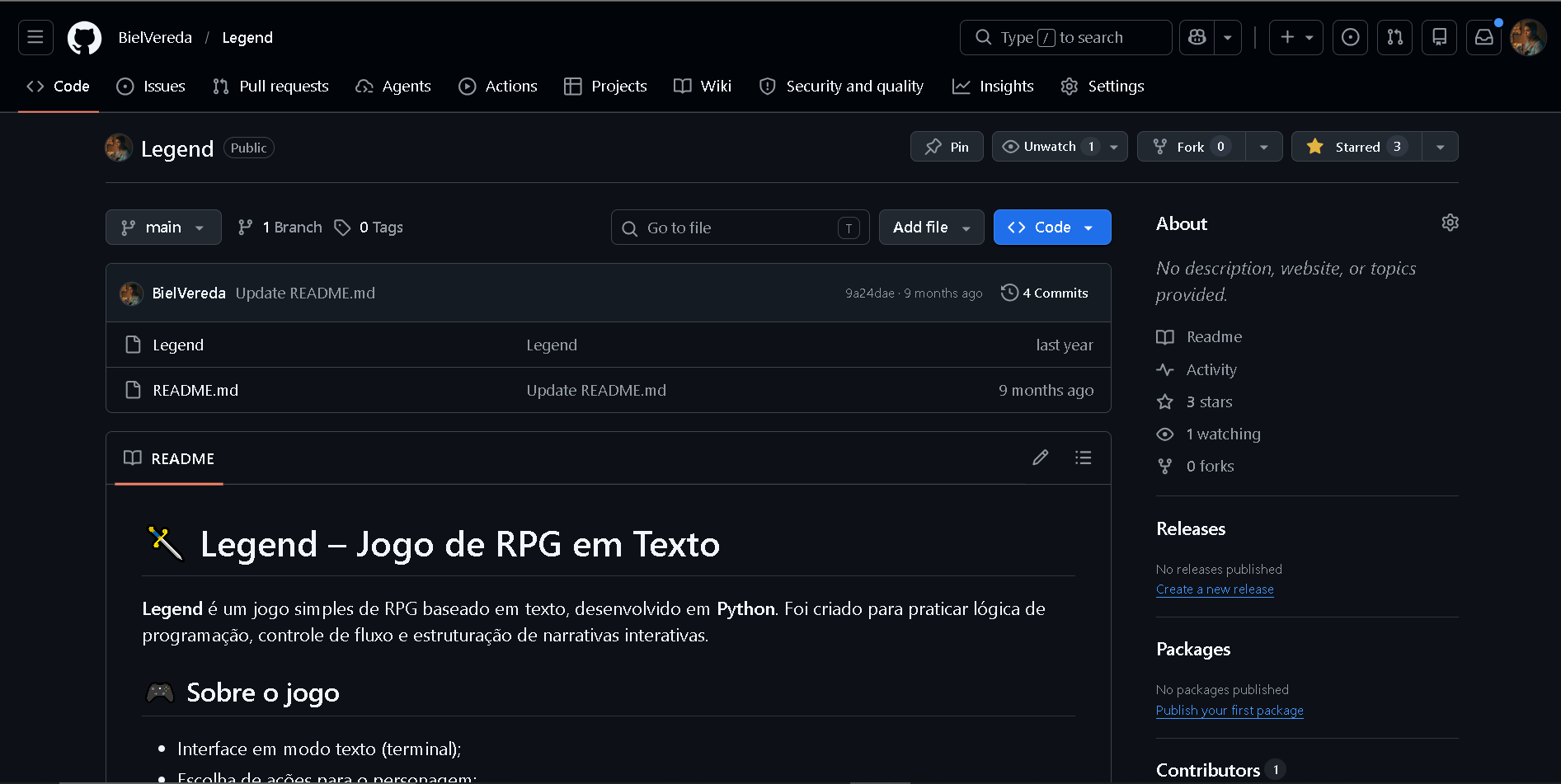Open the notifications inbox icon
Viewport: 1561px width, 784px height.
[x=1484, y=37]
